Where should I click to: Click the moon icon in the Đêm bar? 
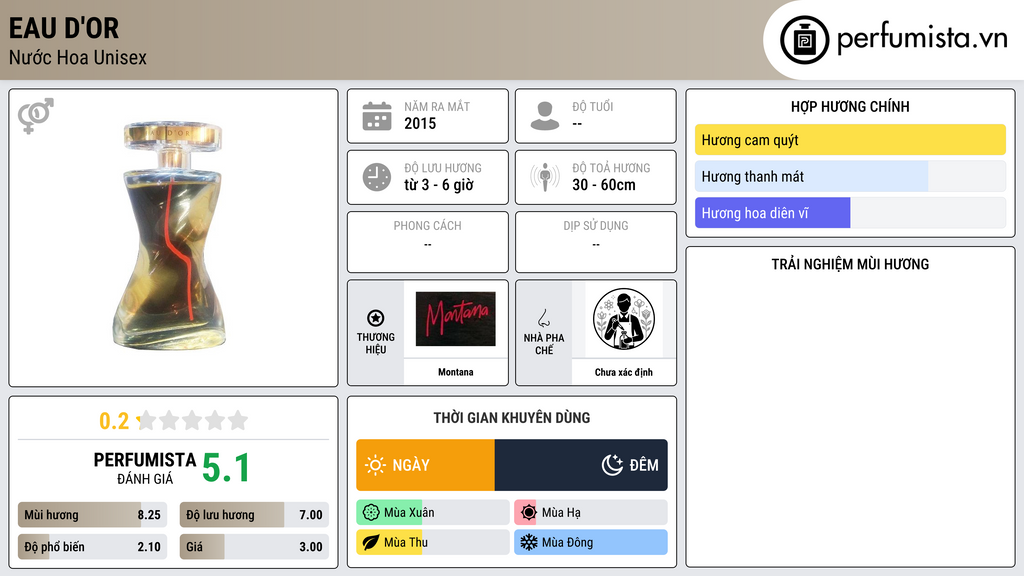tap(612, 465)
